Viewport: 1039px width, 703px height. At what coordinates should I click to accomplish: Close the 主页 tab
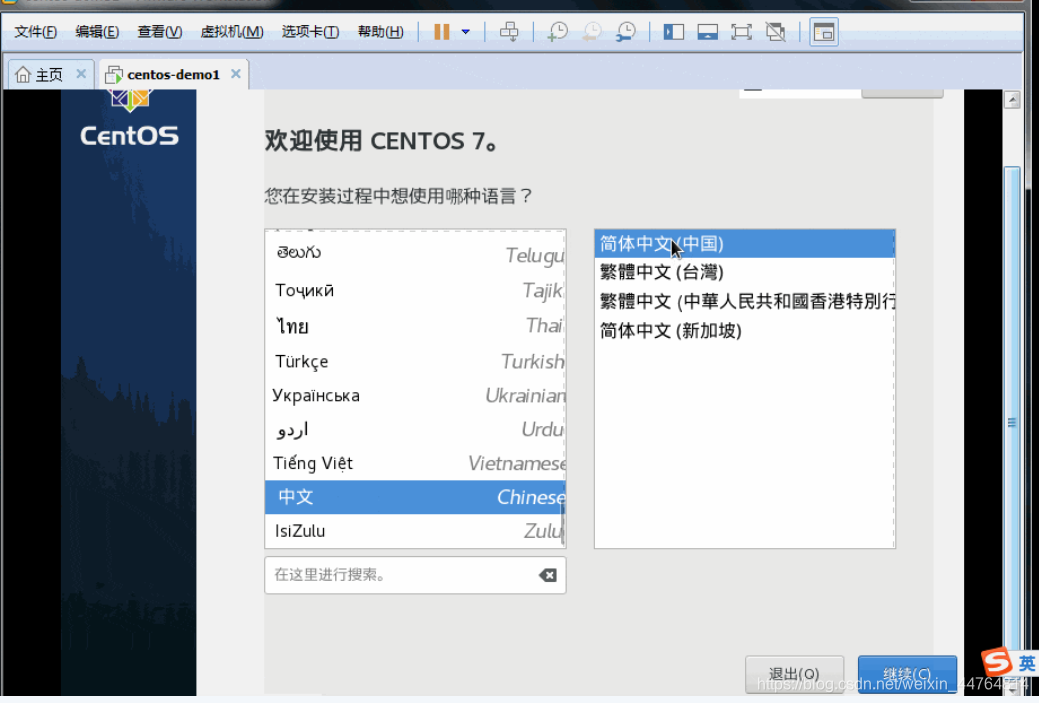81,74
